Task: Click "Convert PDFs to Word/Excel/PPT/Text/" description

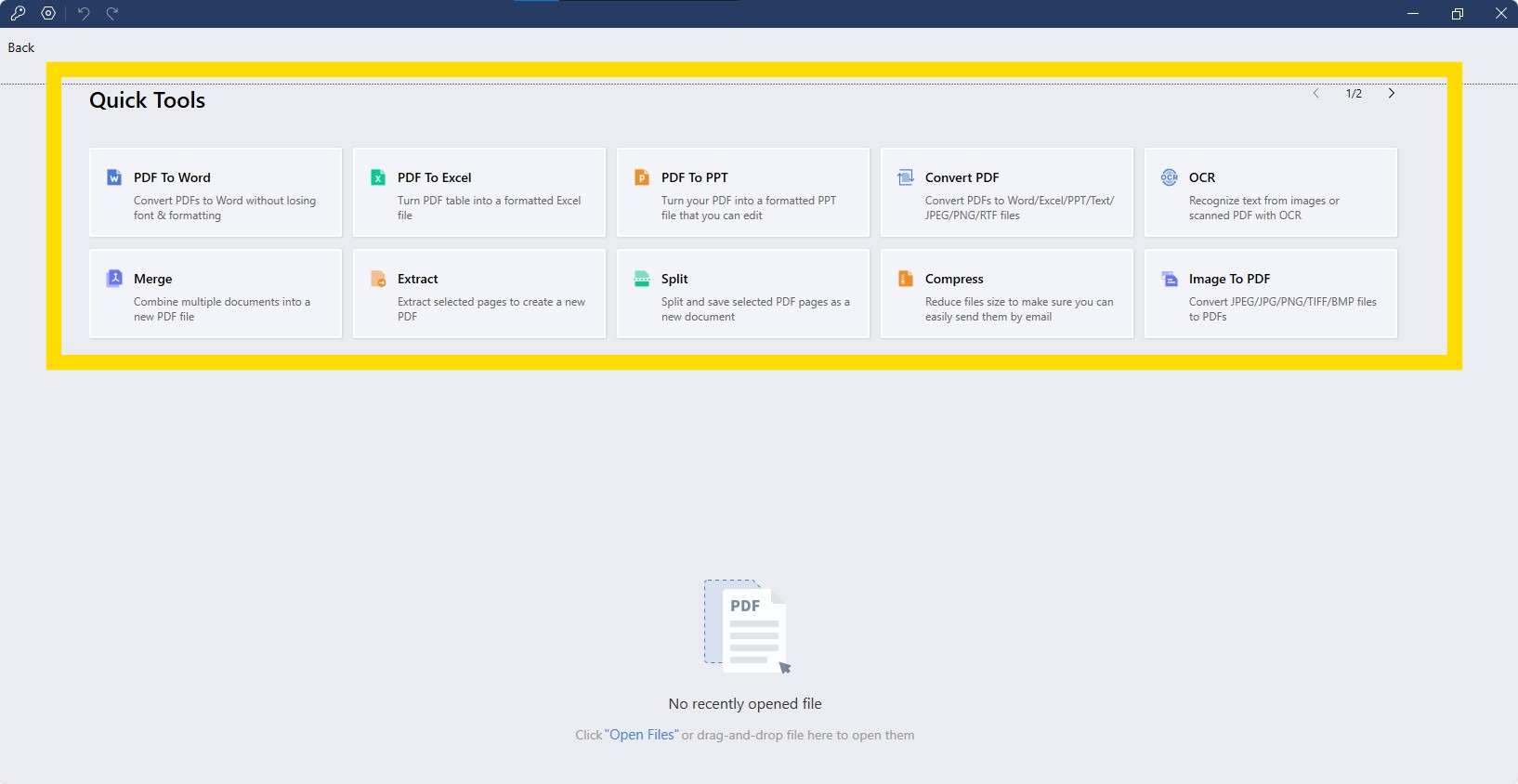Action: (x=1020, y=201)
